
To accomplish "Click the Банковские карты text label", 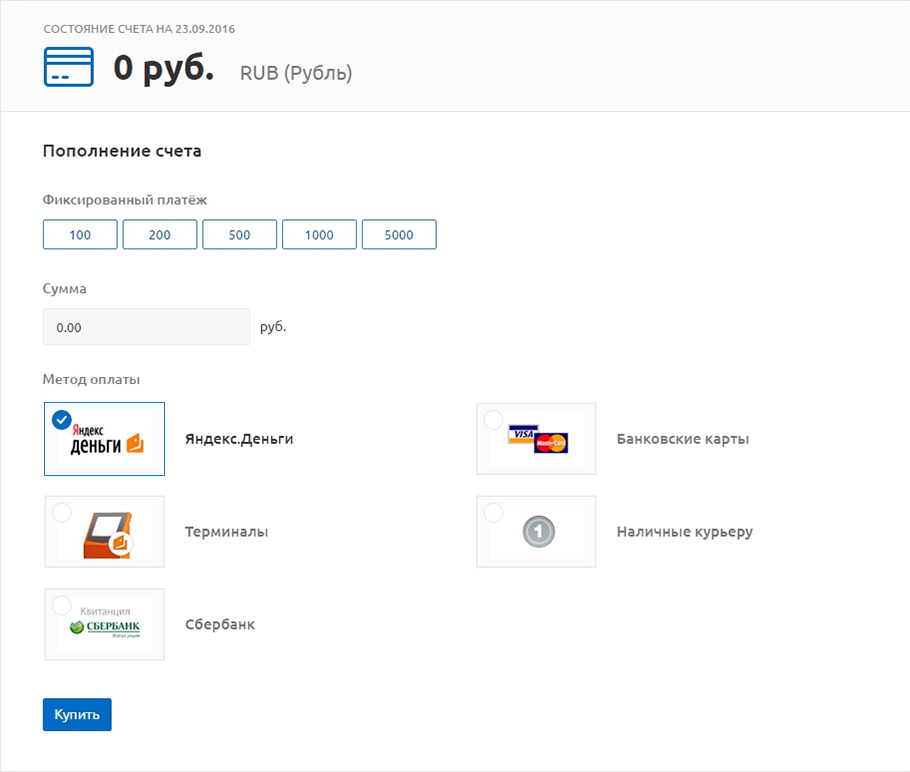I will (x=683, y=439).
